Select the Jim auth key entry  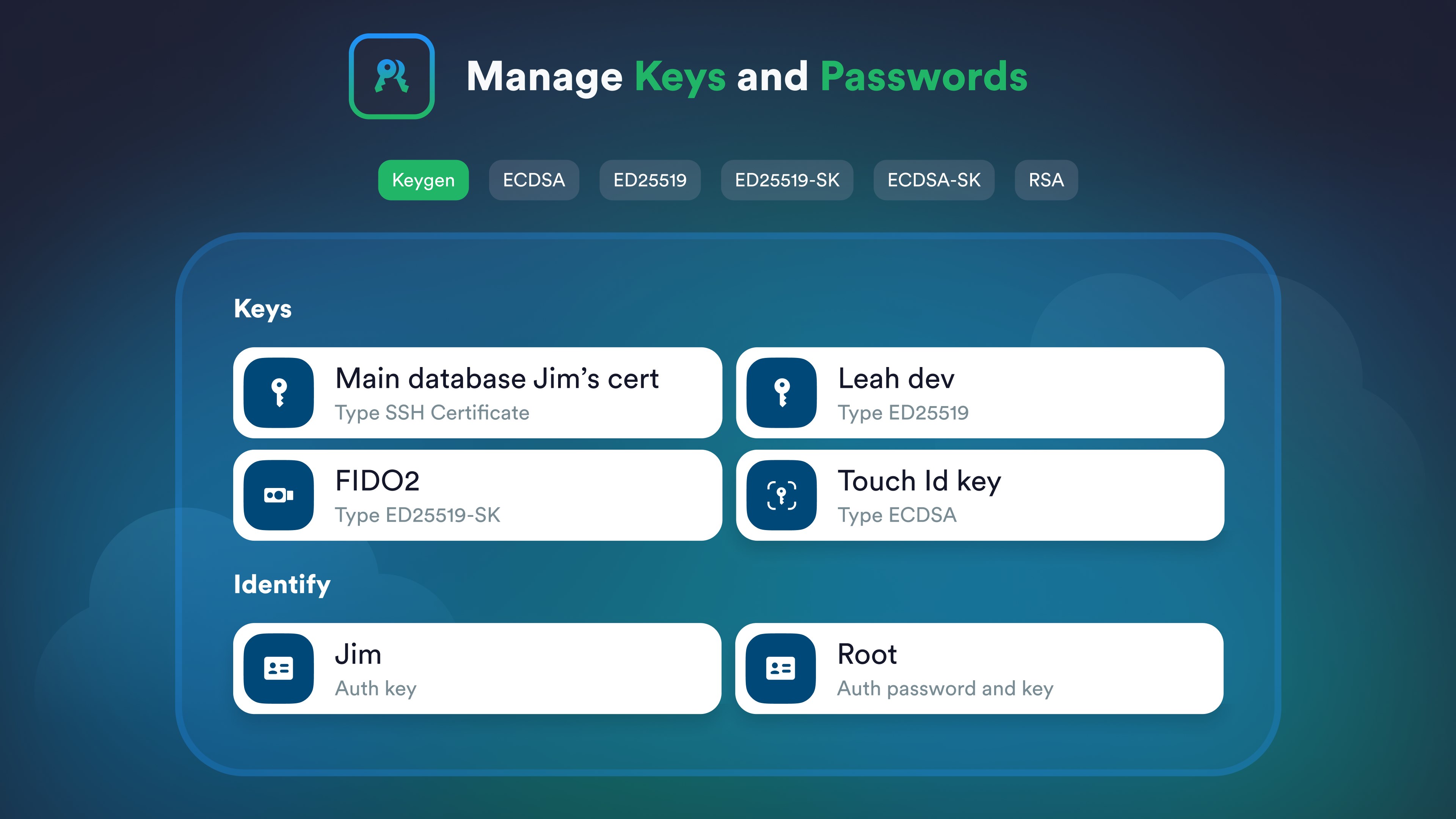(x=497, y=668)
